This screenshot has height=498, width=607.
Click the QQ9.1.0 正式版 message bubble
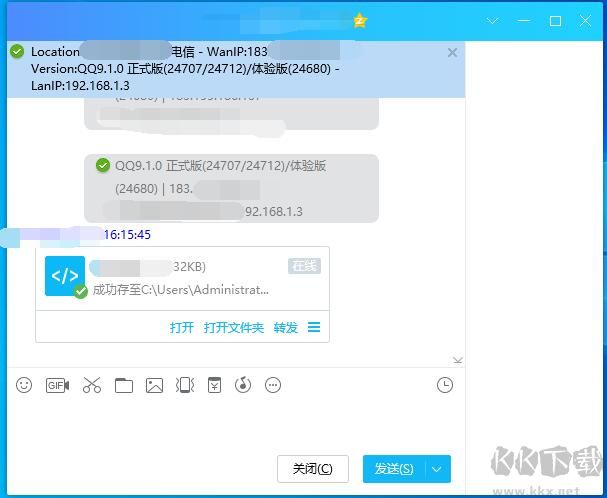click(231, 188)
